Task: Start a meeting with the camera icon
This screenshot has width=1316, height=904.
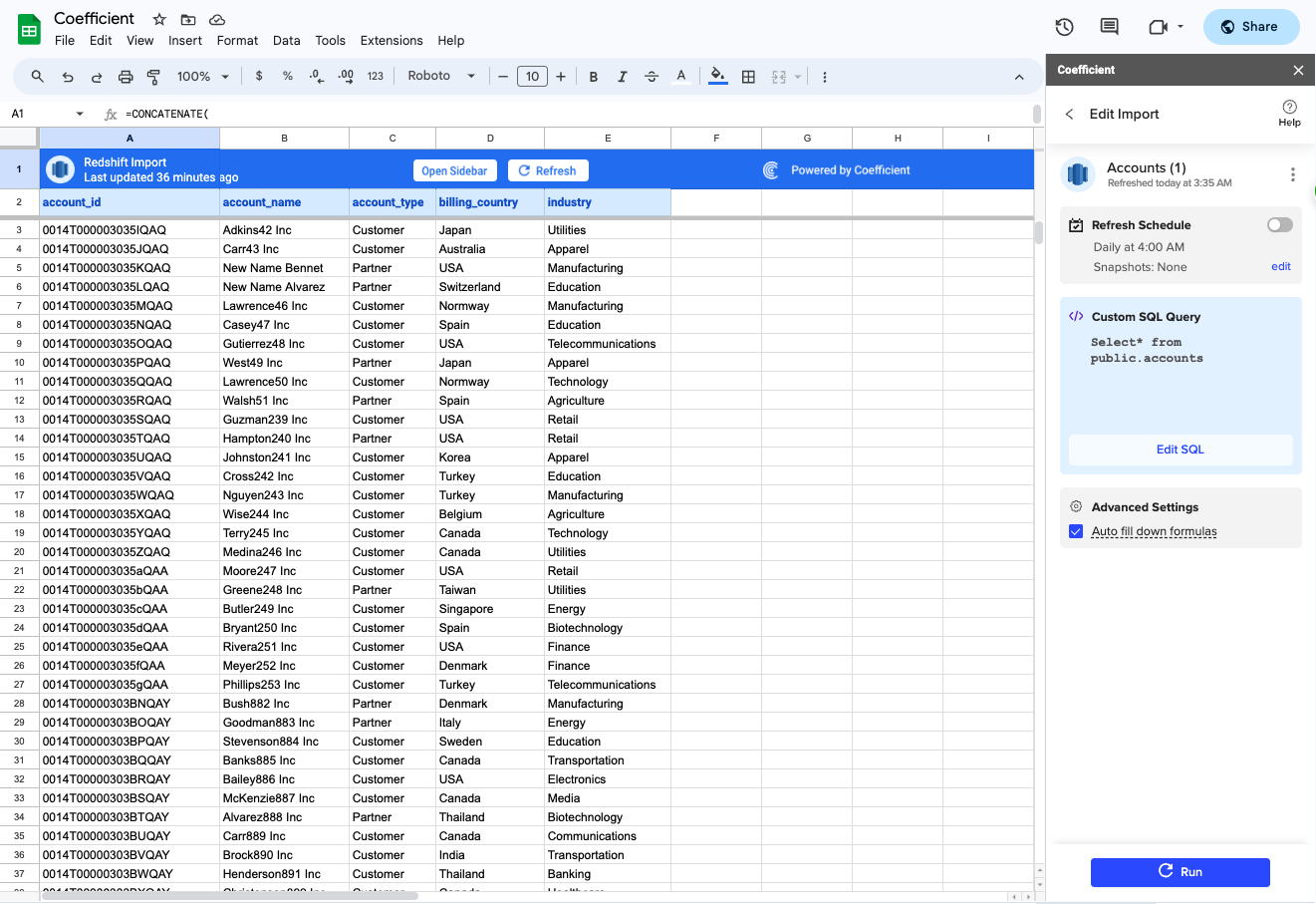Action: (1158, 27)
